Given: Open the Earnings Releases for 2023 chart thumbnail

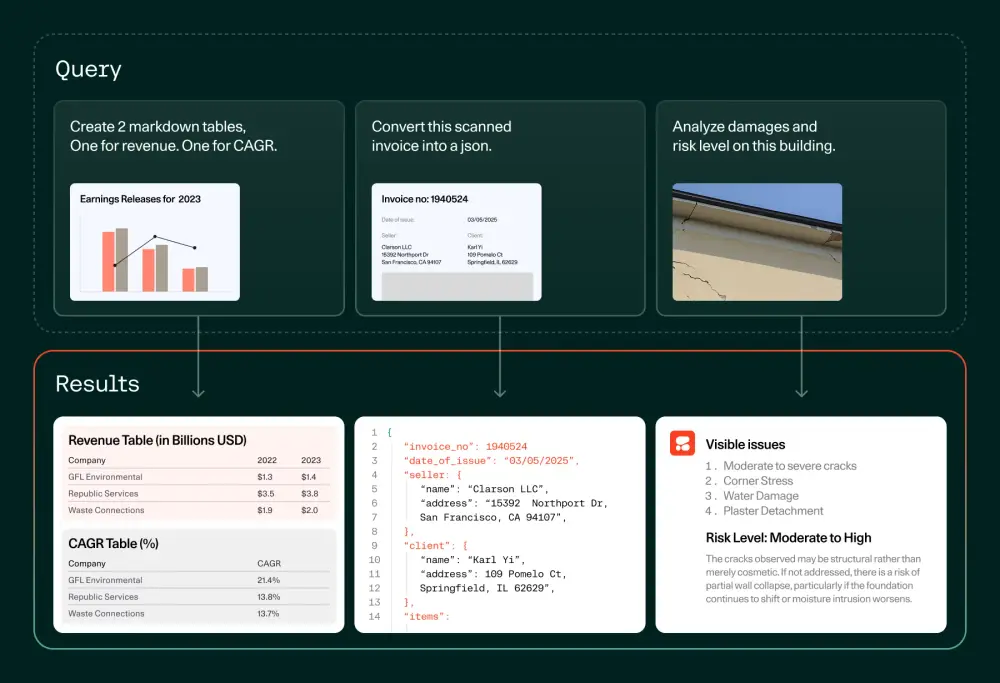Looking at the screenshot, I should (x=155, y=241).
